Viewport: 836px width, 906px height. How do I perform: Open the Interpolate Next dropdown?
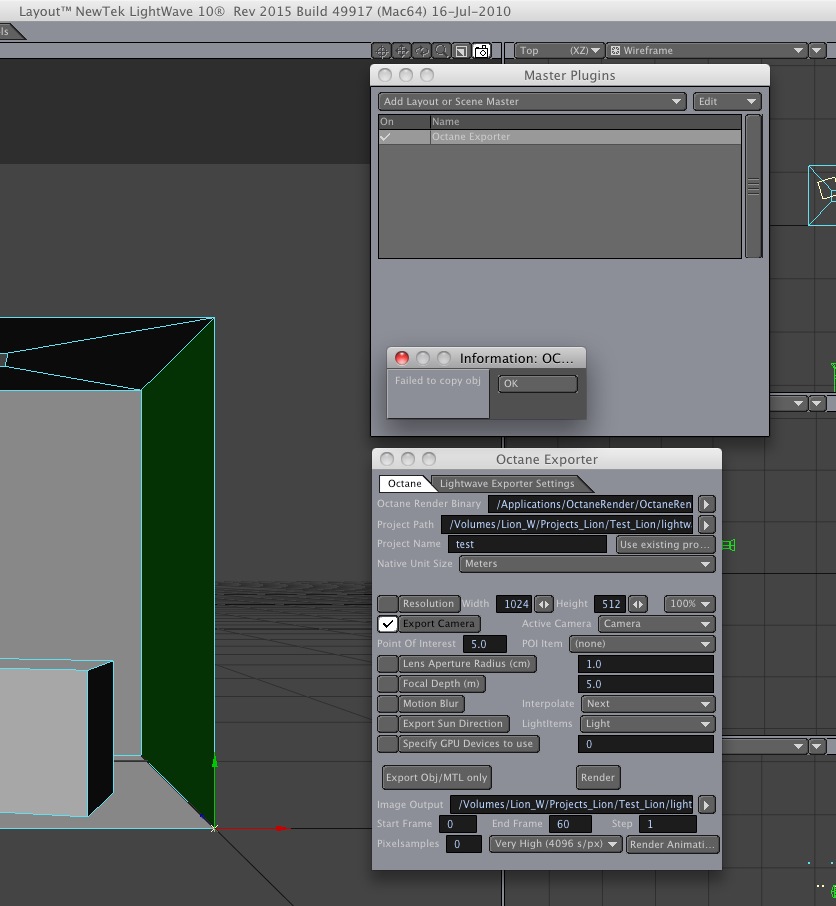[x=648, y=704]
